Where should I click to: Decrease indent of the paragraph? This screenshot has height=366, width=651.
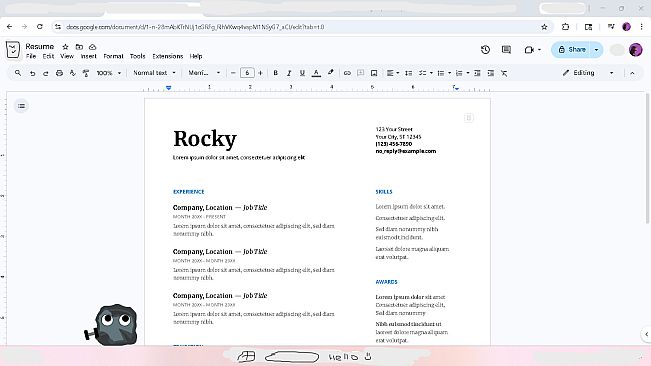pos(477,73)
